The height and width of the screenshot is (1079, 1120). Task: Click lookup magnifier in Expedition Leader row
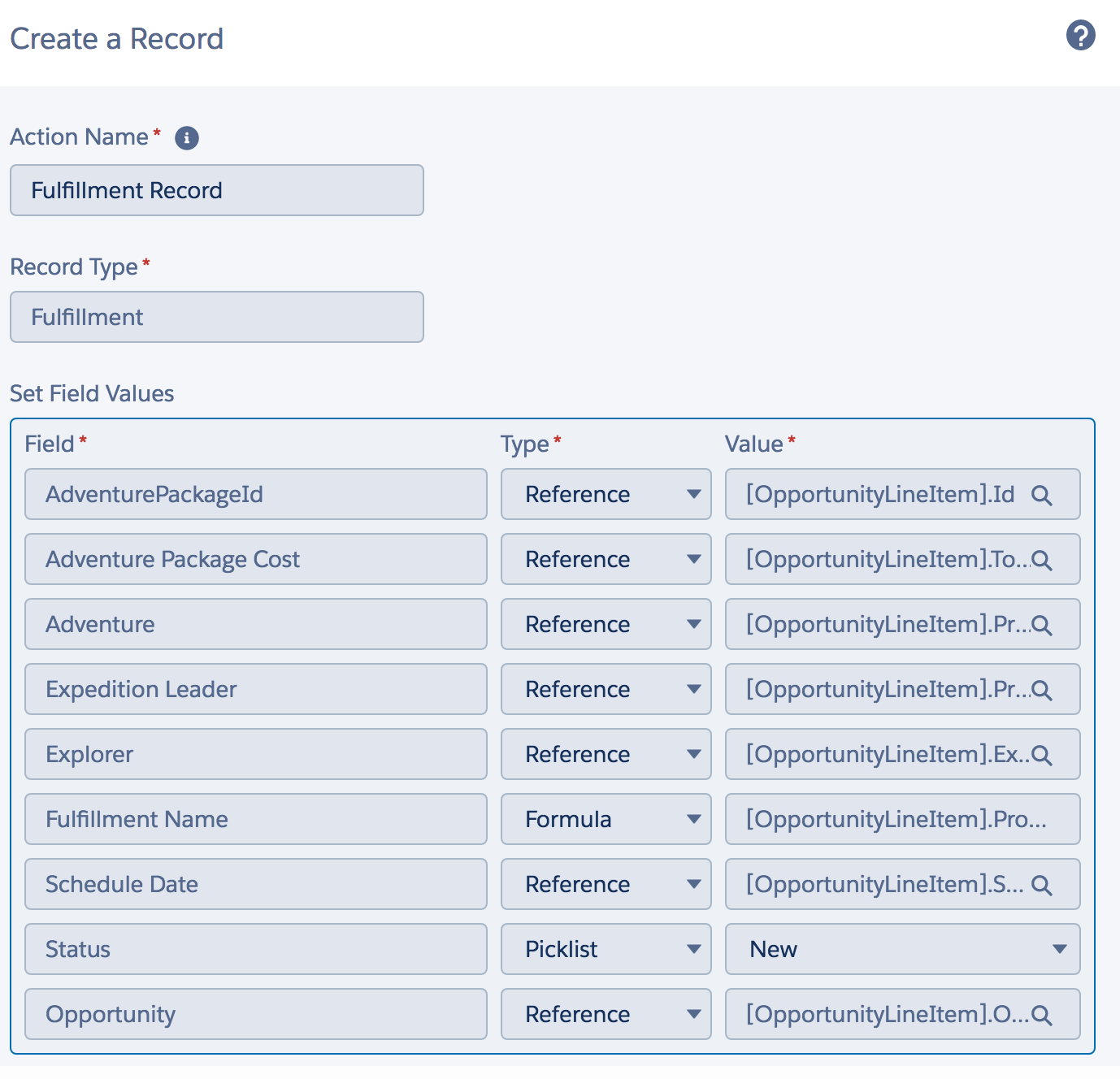click(1041, 690)
